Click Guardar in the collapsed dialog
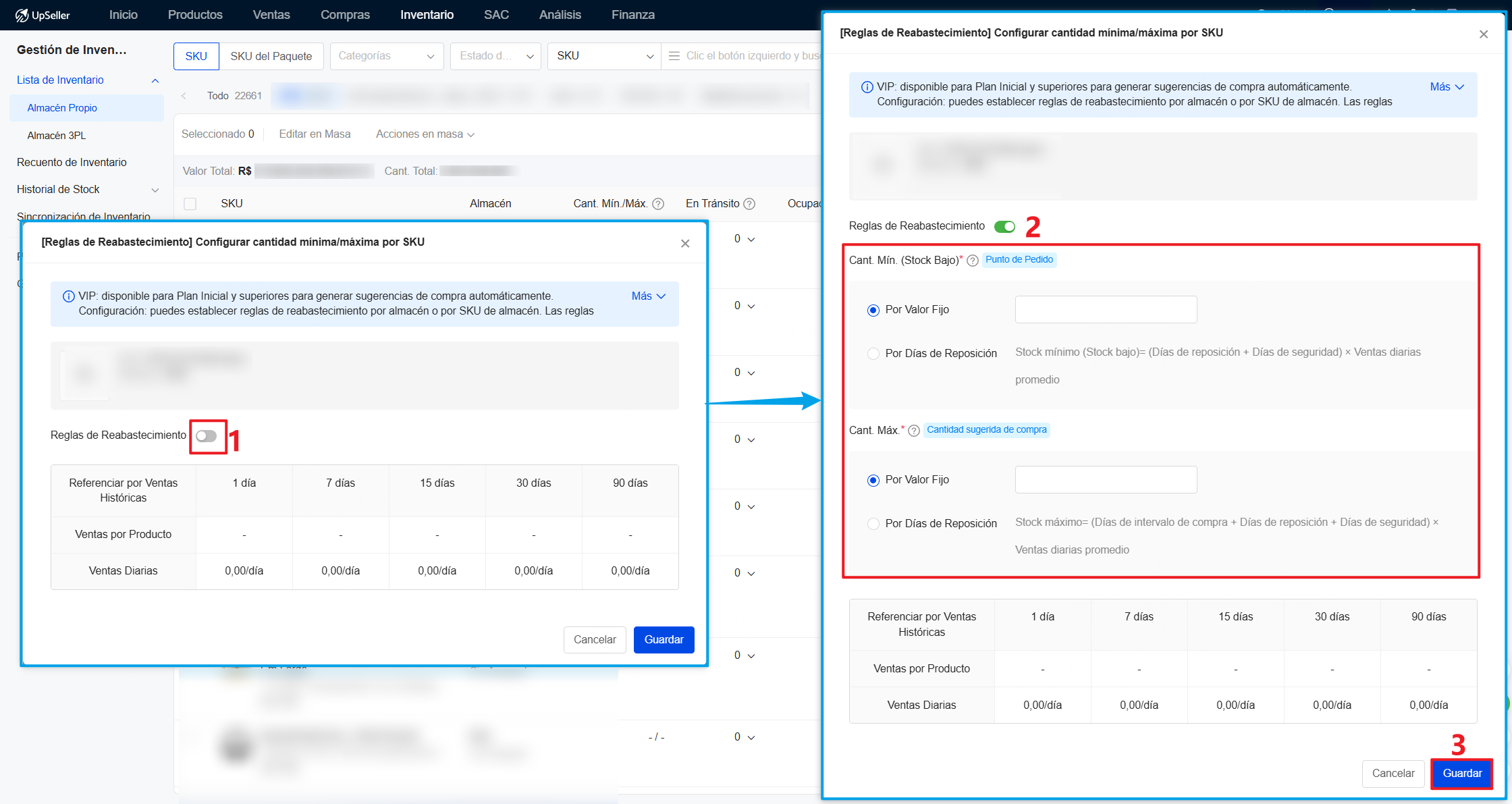This screenshot has height=804, width=1512. point(664,640)
